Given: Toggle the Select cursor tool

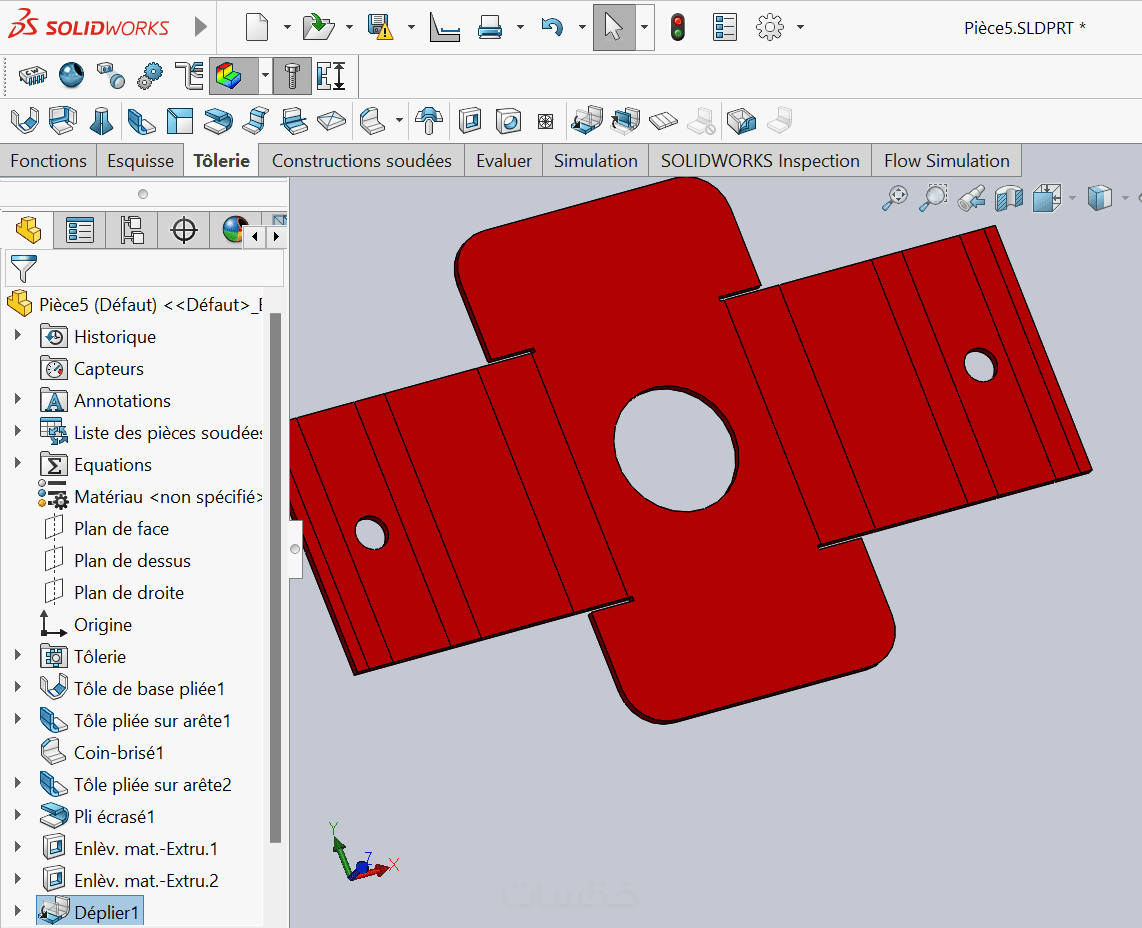Looking at the screenshot, I should click(x=614, y=27).
